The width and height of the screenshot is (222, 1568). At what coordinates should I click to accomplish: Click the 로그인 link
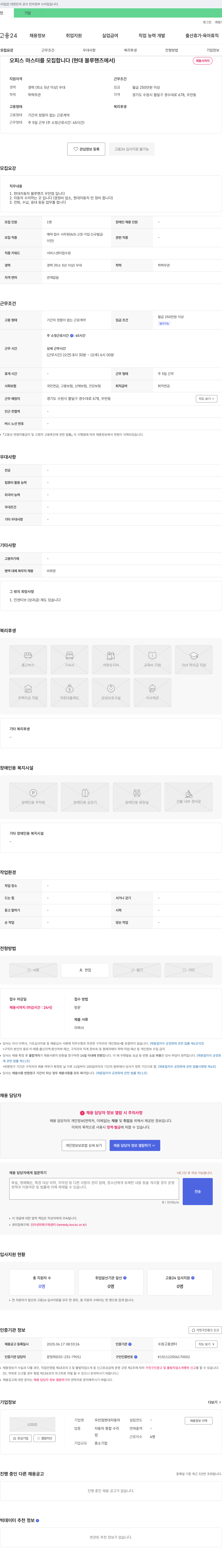[207, 22]
